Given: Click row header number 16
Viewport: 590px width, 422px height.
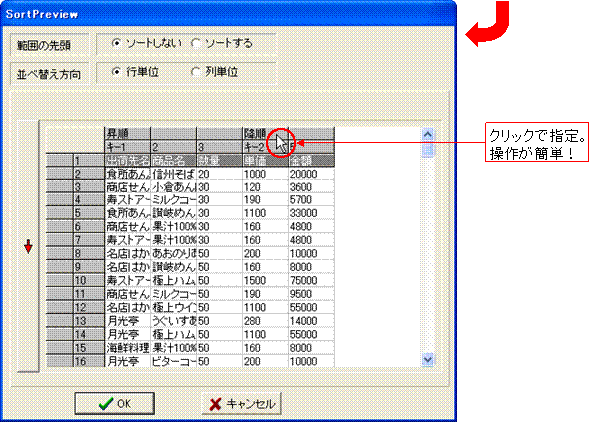Looking at the screenshot, I should coord(88,361).
